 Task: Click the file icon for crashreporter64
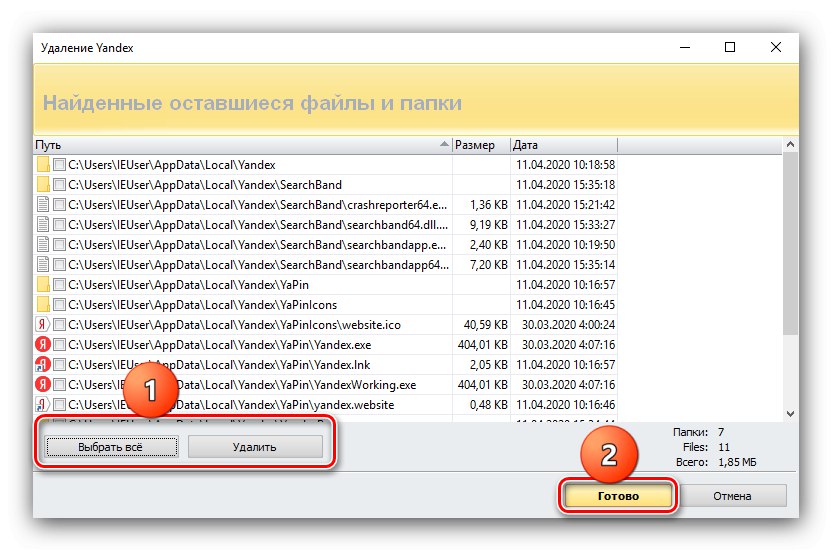click(x=44, y=204)
